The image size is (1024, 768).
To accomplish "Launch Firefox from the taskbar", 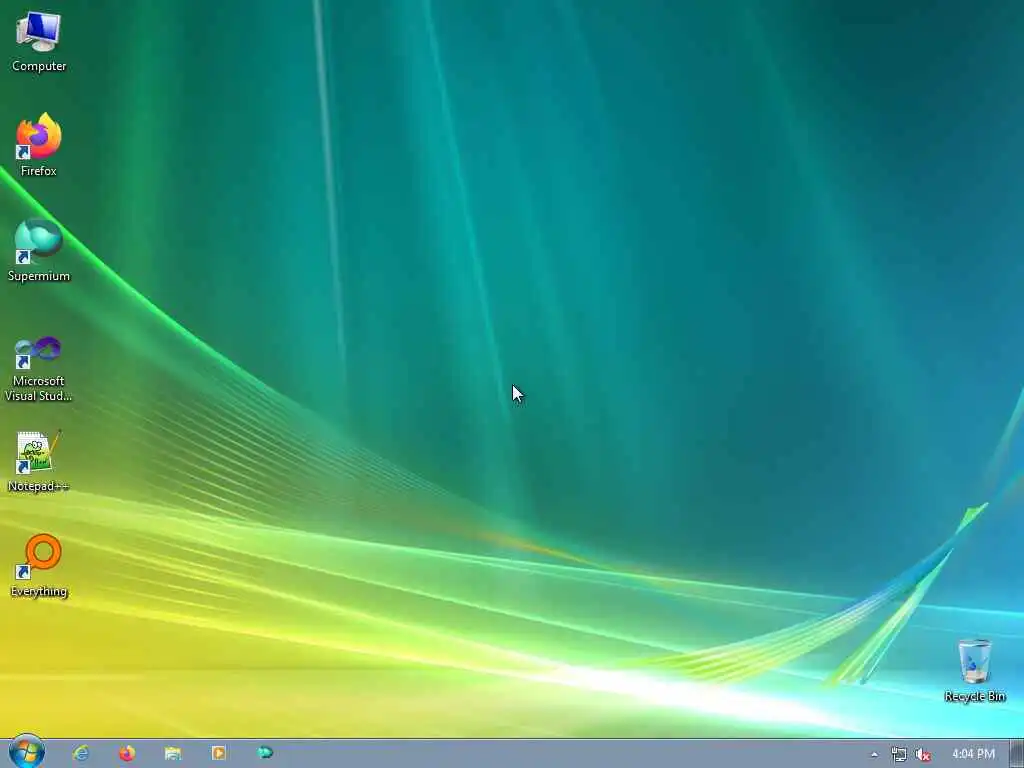I will click(x=127, y=754).
